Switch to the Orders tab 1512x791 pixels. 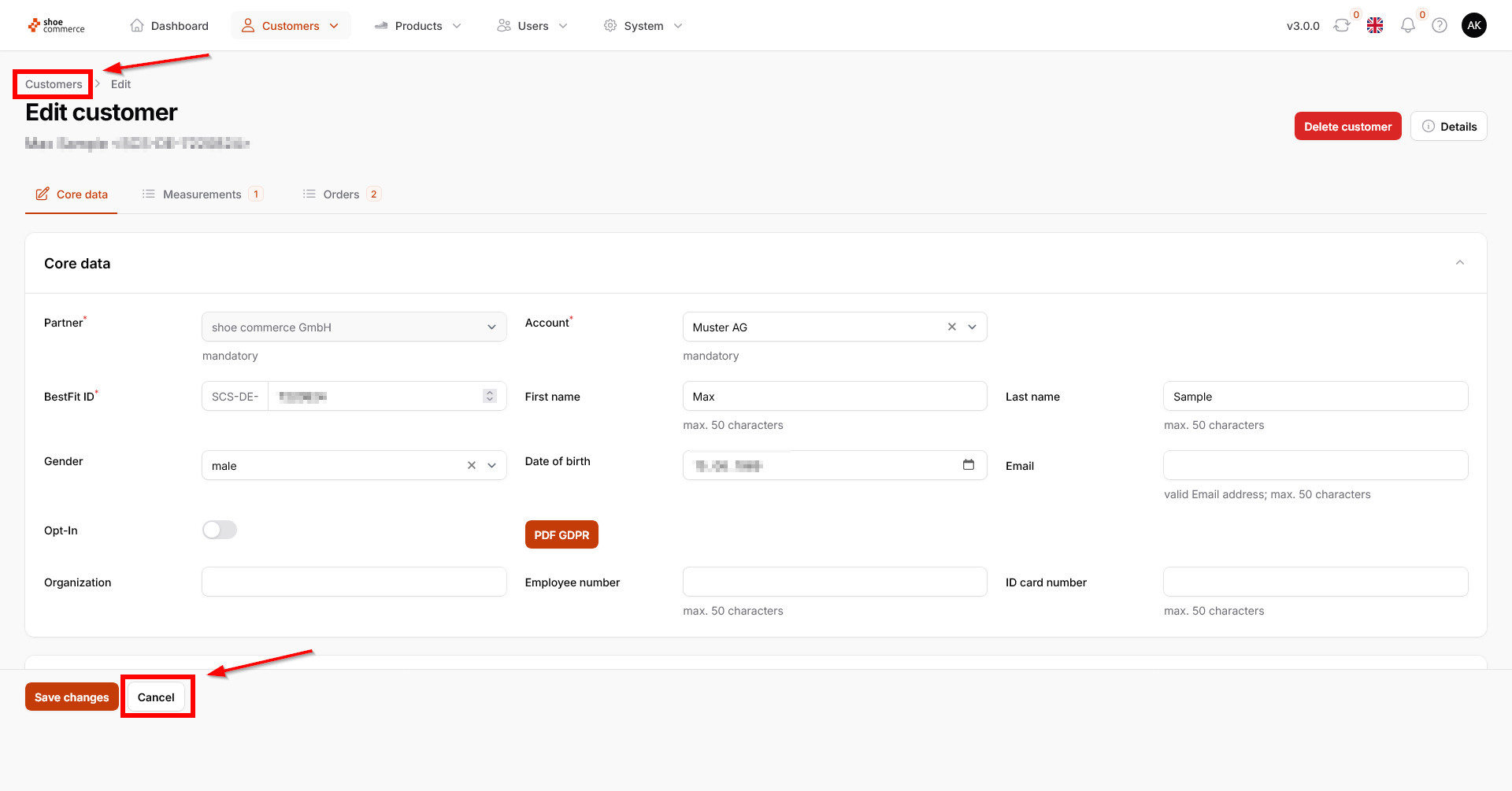pos(342,194)
